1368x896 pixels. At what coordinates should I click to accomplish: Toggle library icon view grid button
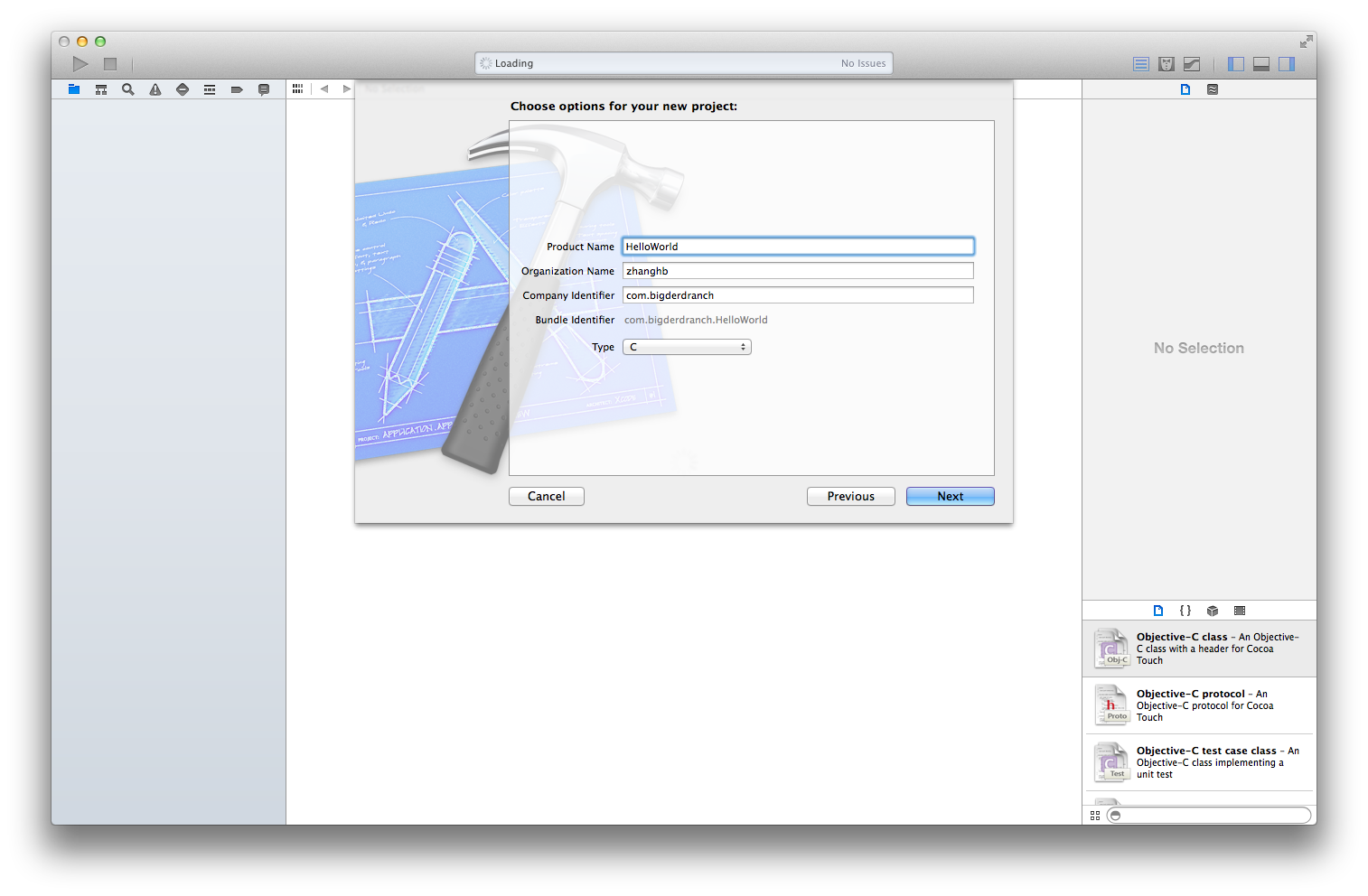click(x=1095, y=816)
